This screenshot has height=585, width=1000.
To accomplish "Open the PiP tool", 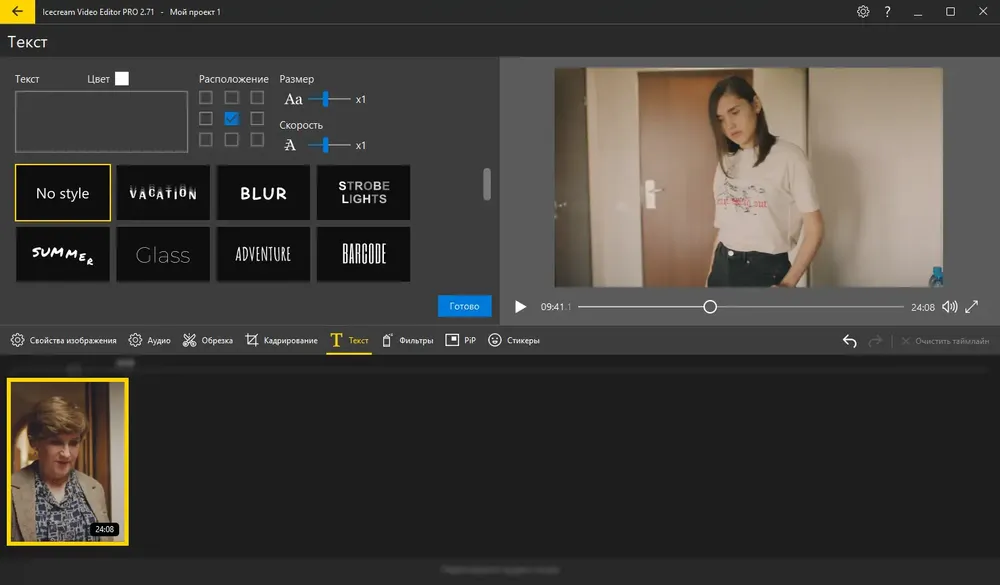I will point(460,341).
